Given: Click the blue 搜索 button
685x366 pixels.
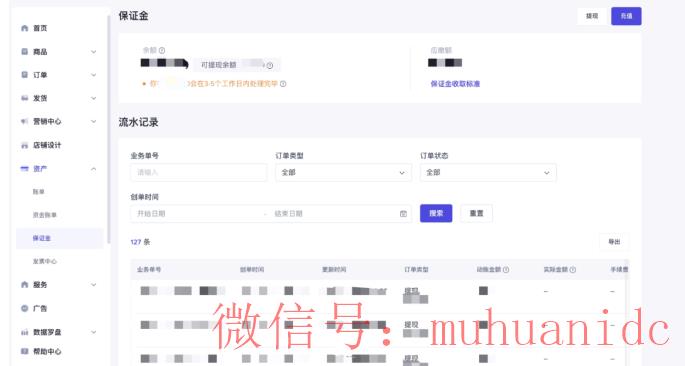Looking at the screenshot, I should 436,213.
